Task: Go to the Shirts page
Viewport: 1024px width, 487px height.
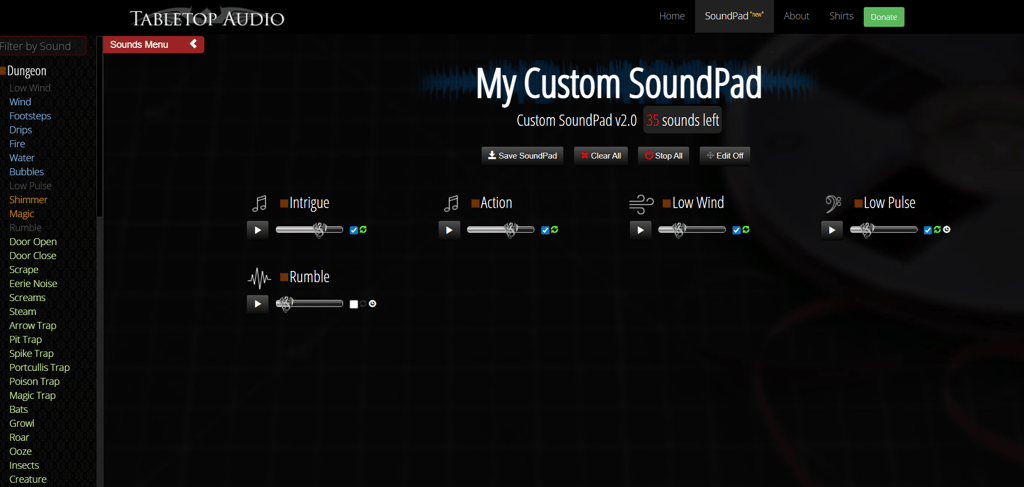Action: coord(841,16)
